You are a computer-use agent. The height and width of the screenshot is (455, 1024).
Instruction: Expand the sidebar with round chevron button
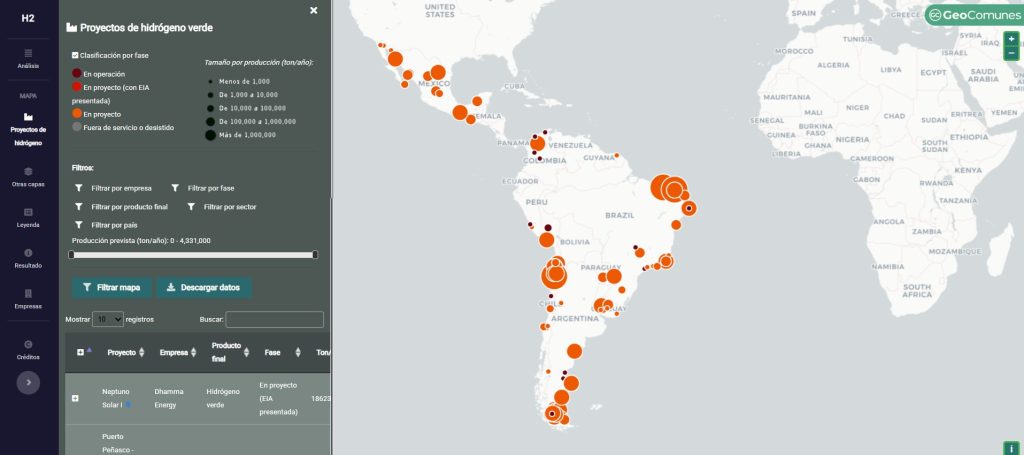coord(28,383)
